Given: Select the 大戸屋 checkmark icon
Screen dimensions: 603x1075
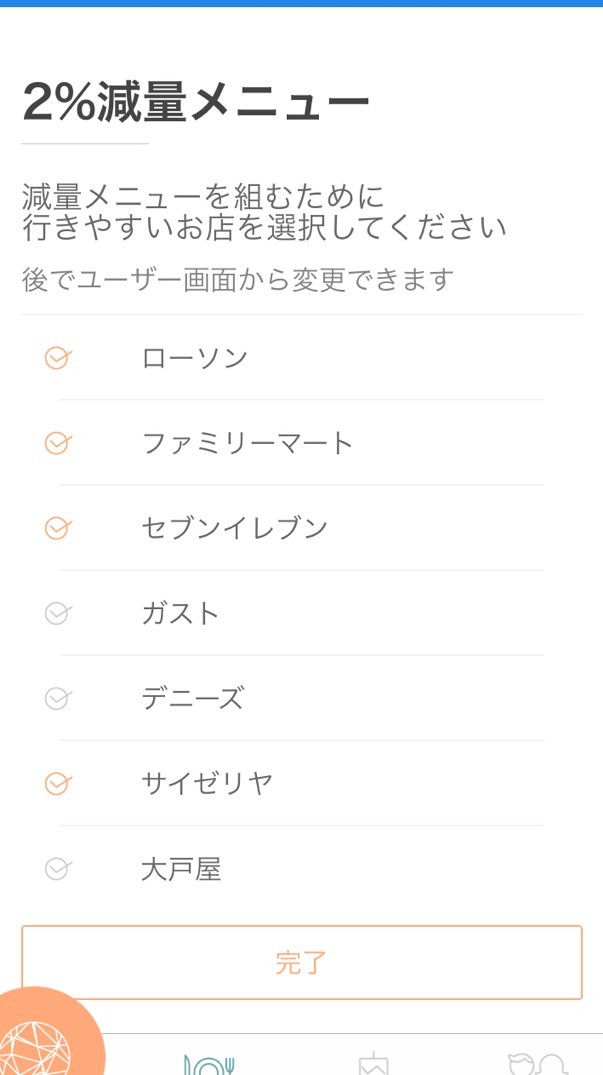Looking at the screenshot, I should [x=58, y=869].
